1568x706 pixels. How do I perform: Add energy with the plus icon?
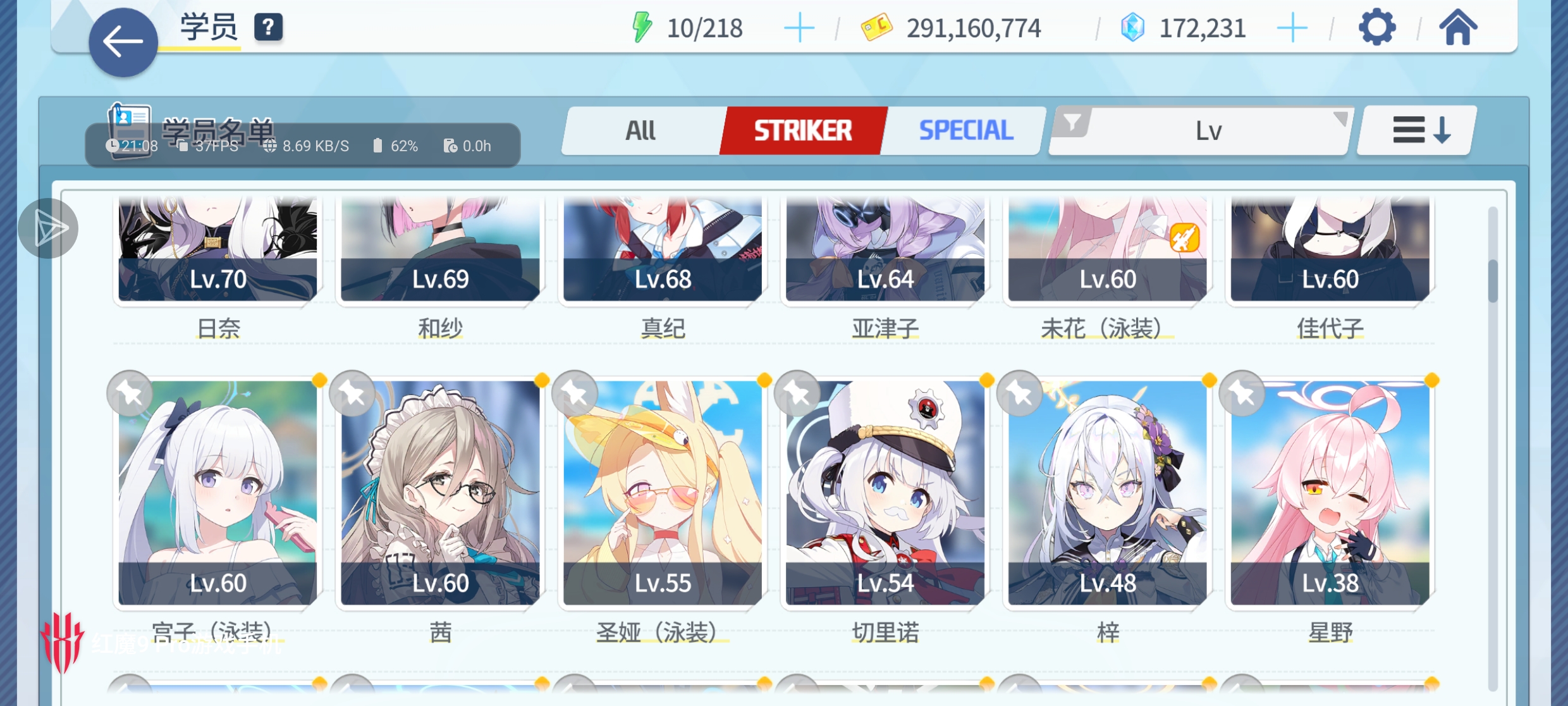[799, 28]
